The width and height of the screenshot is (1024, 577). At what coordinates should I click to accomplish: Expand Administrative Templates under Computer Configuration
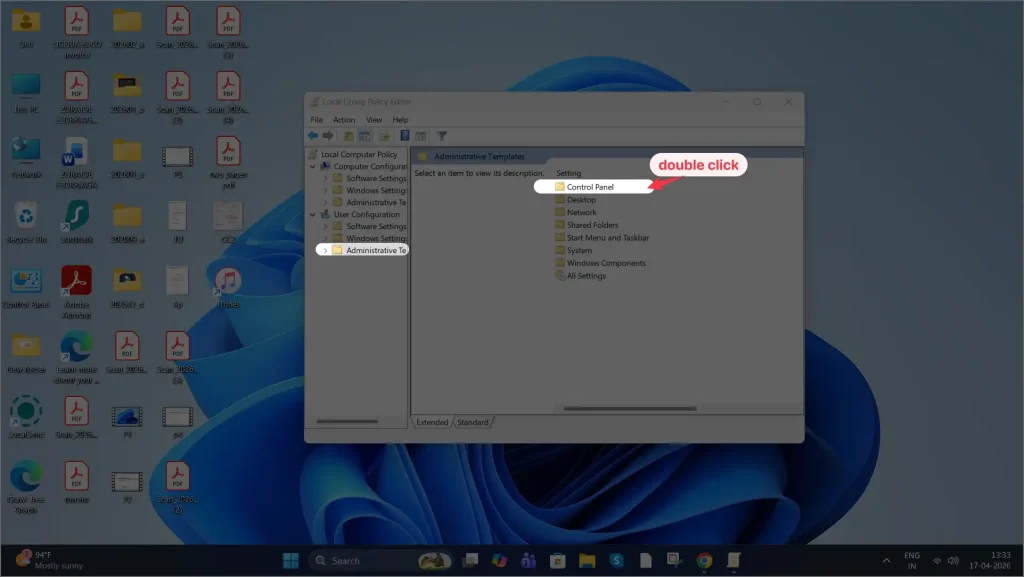pyautogui.click(x=326, y=202)
